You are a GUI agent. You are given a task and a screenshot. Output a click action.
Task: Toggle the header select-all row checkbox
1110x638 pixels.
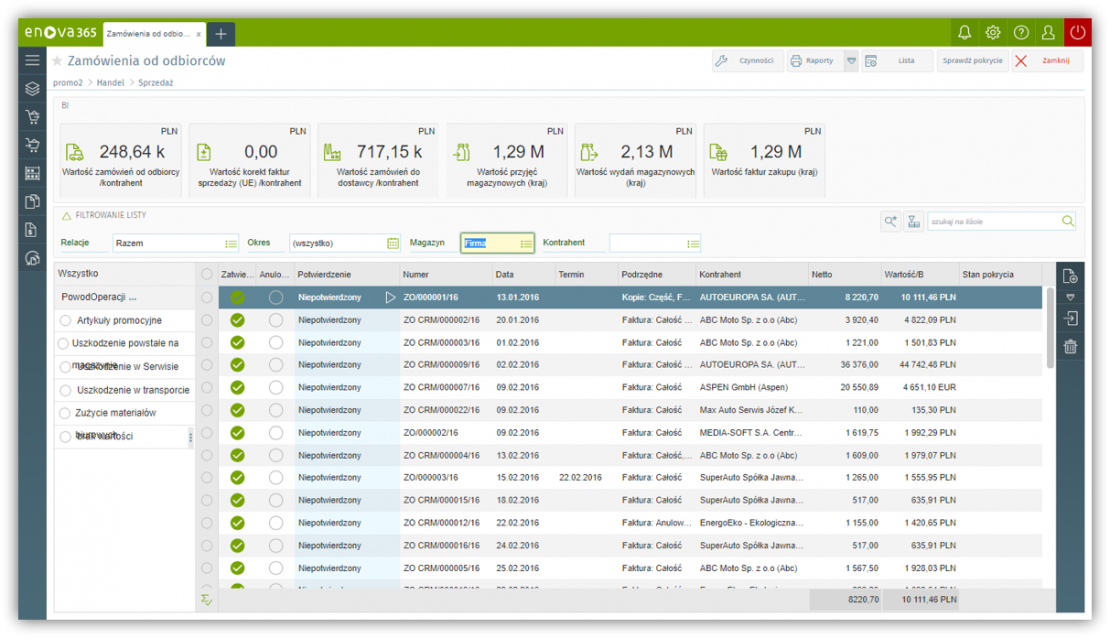[x=206, y=274]
